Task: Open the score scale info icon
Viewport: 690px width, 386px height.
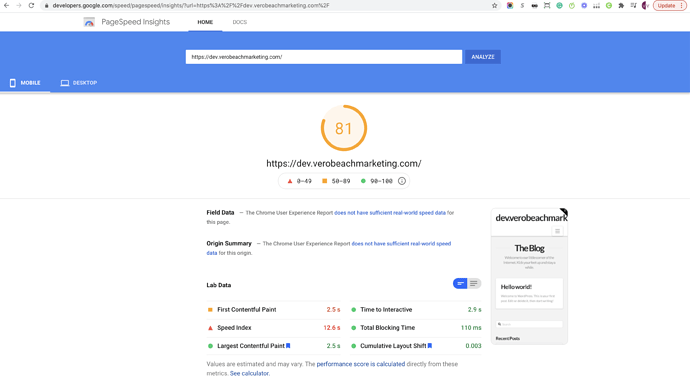Action: pos(402,181)
